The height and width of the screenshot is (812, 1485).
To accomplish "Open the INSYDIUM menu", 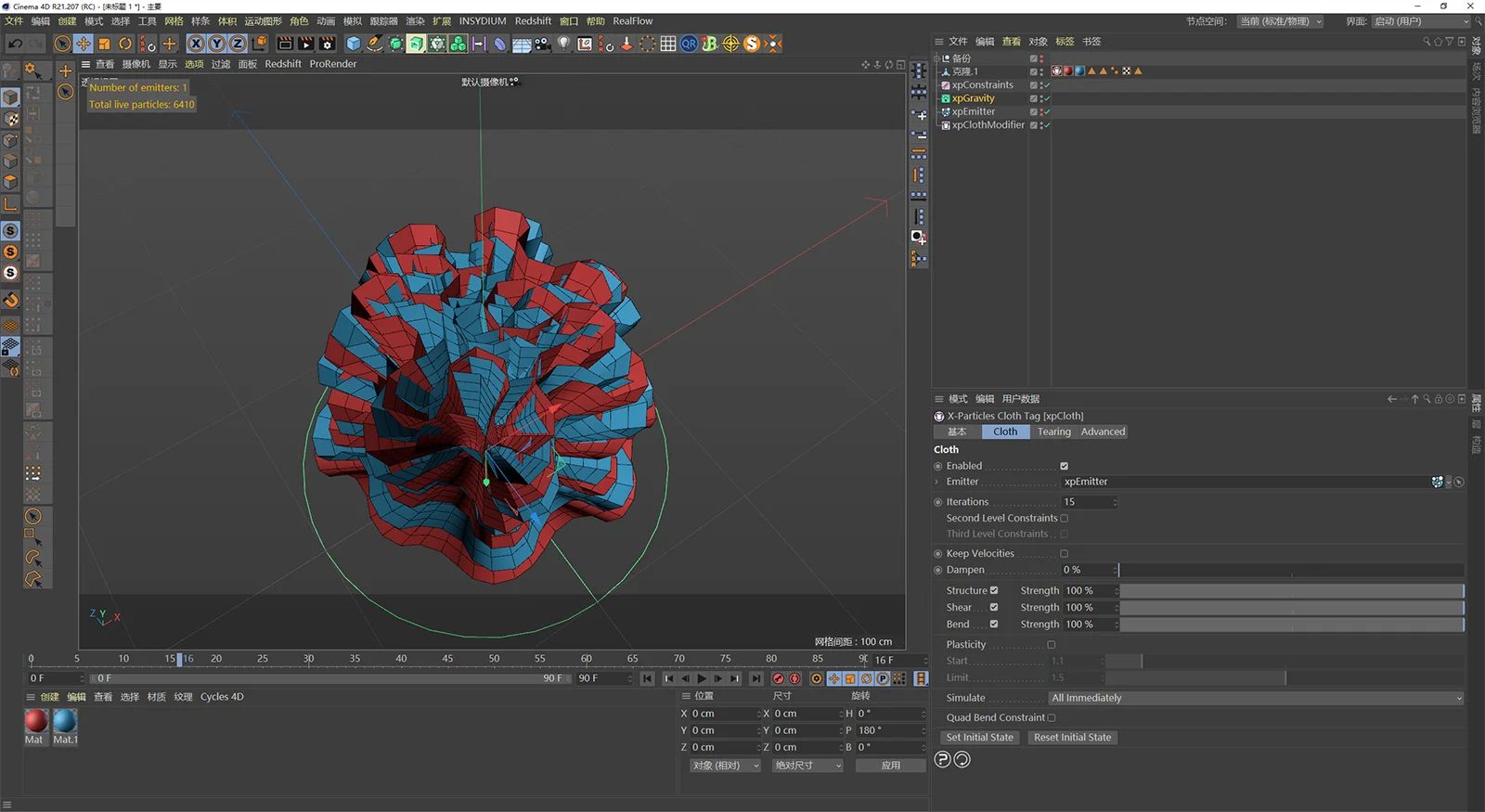I will point(482,20).
